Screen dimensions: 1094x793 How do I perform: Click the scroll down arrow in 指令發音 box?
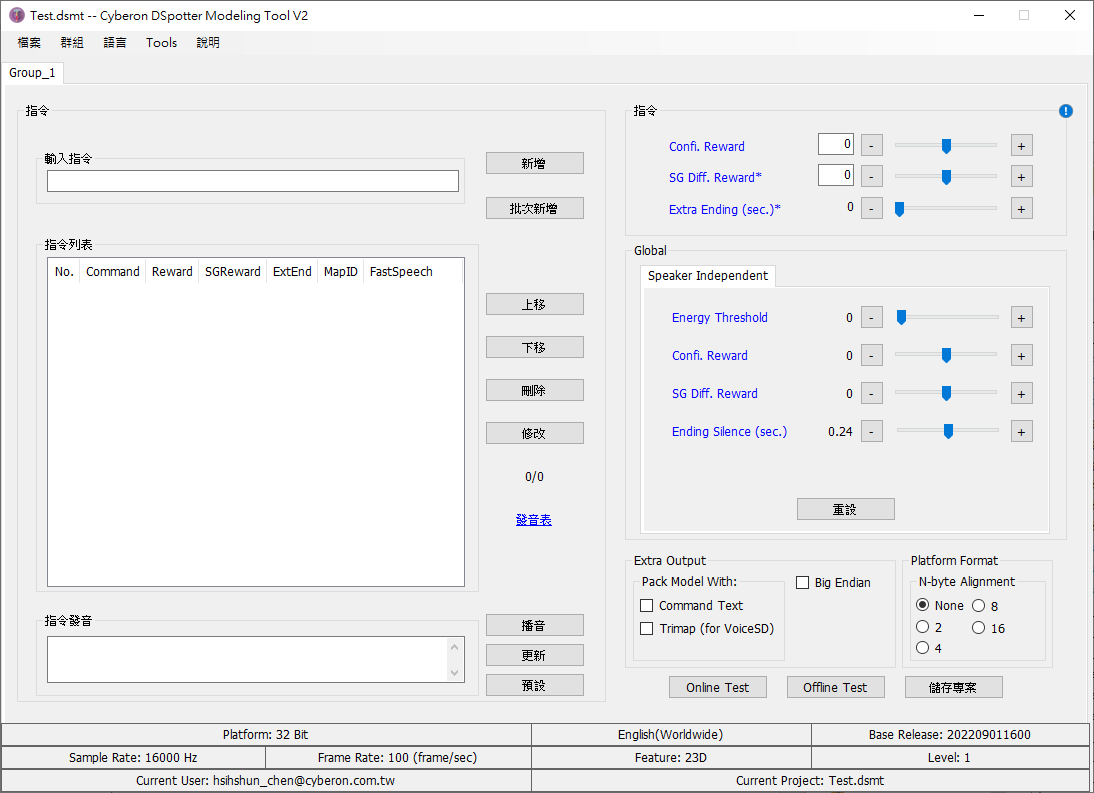pos(456,673)
